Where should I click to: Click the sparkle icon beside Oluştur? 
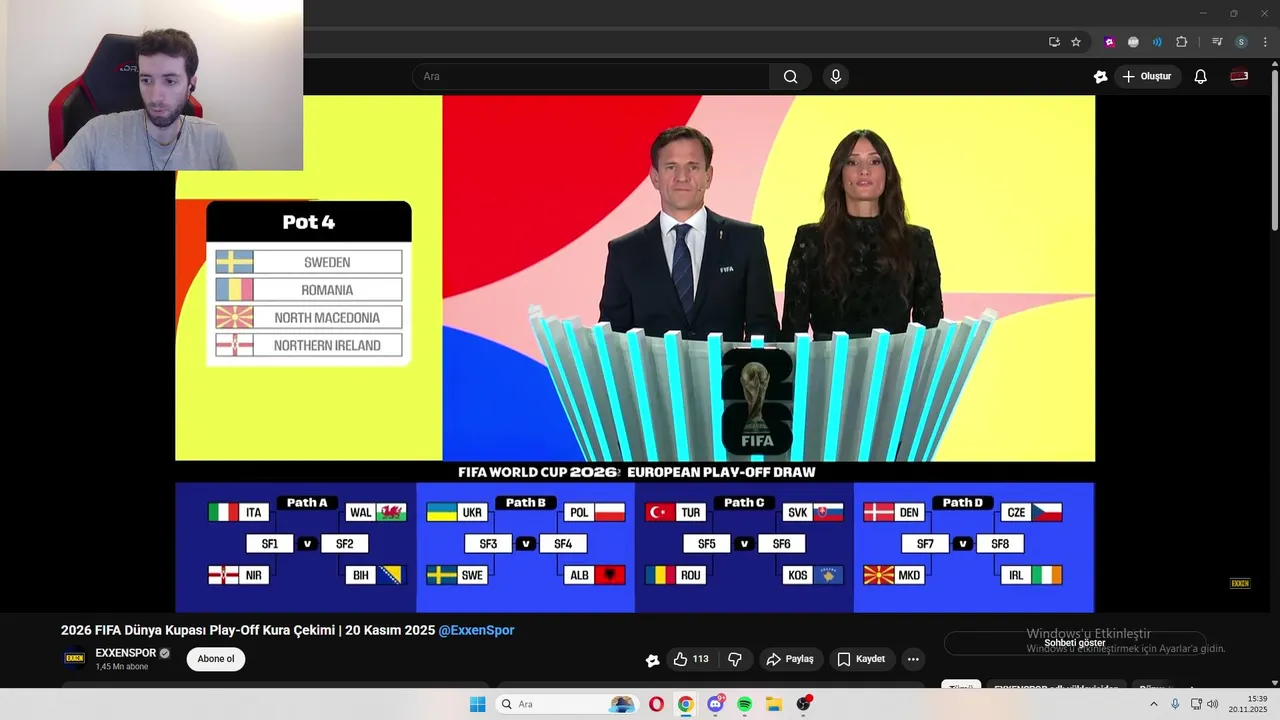(x=1100, y=76)
